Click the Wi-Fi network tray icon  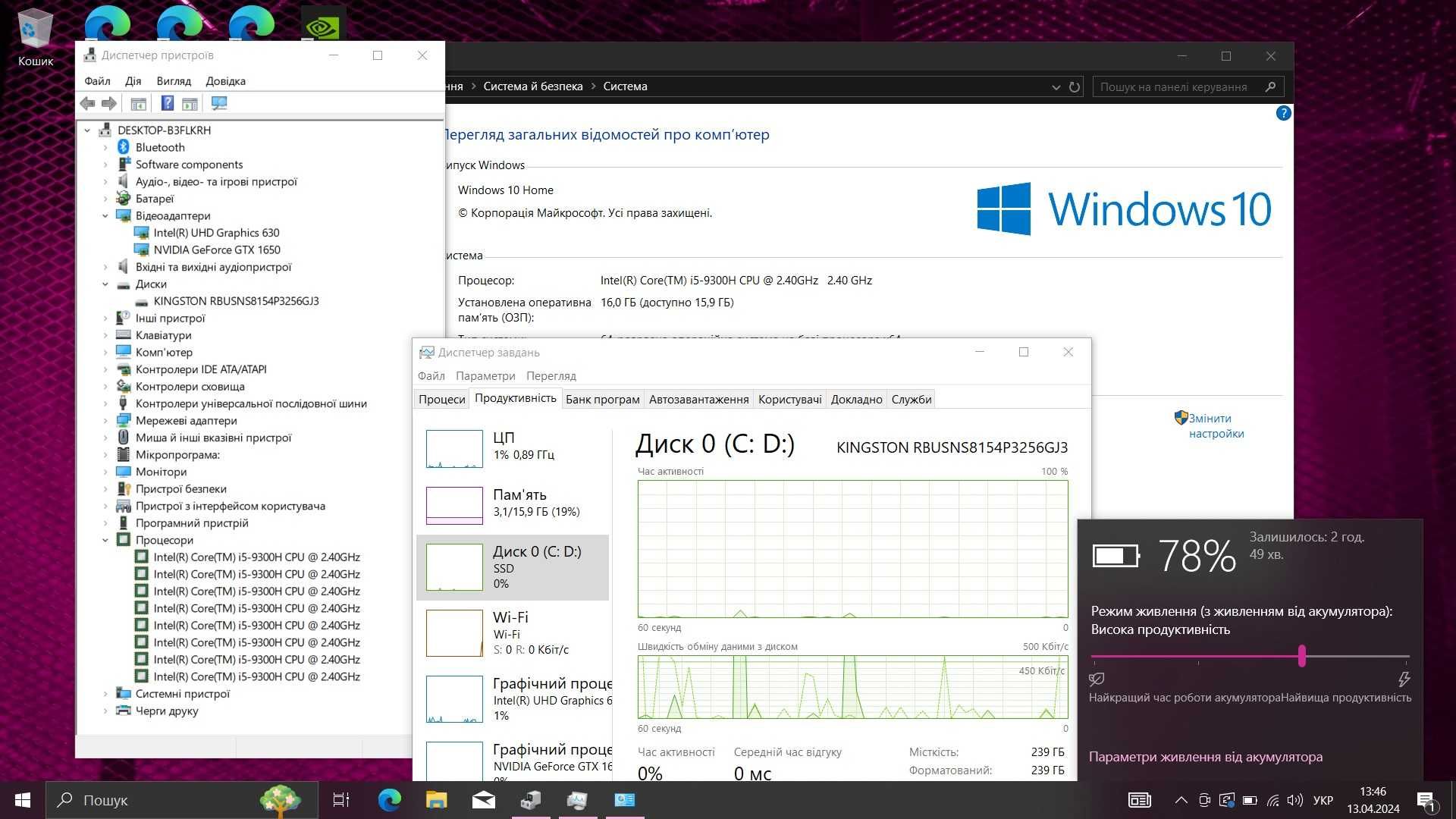coord(1273,800)
